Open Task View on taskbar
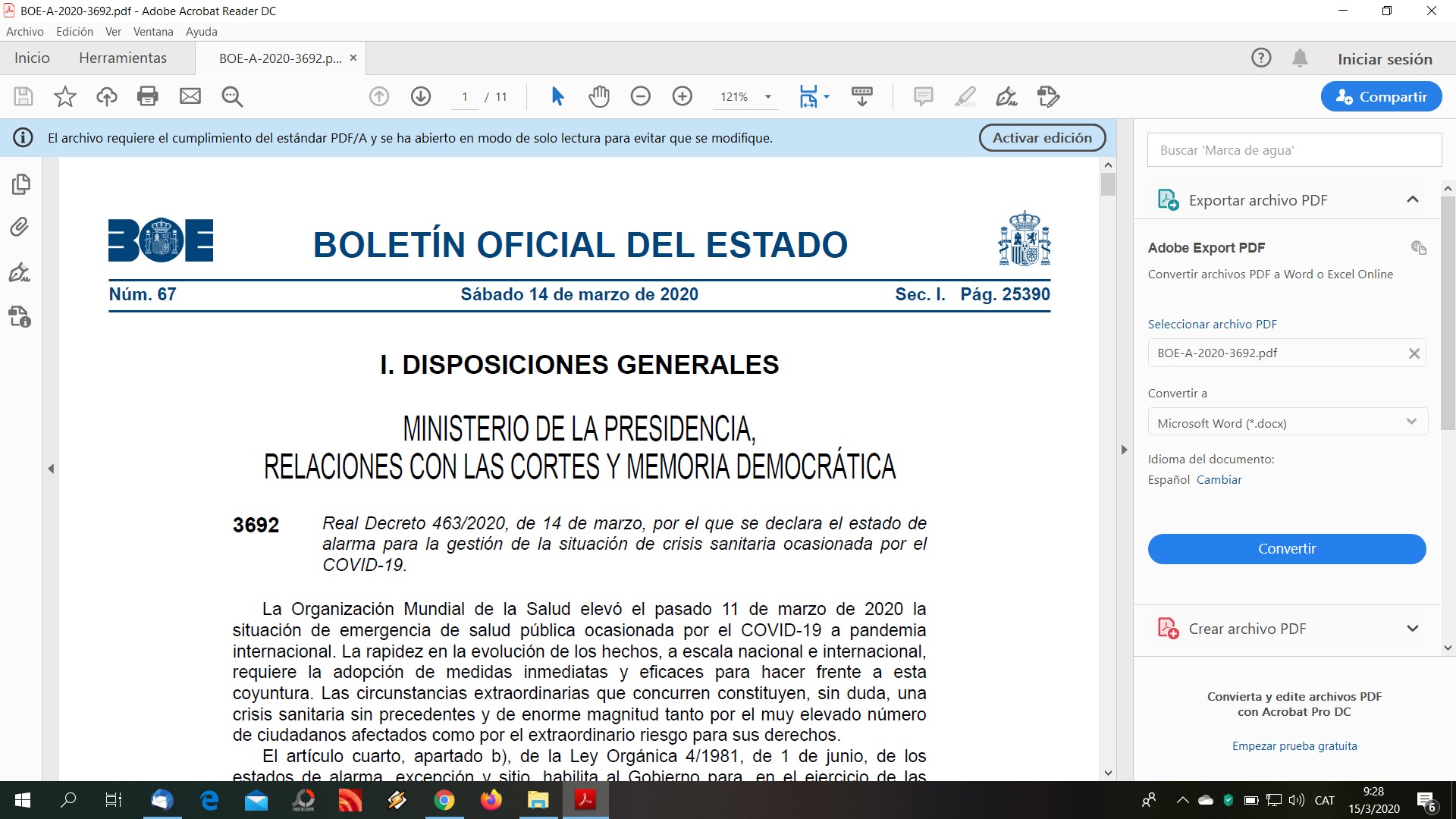This screenshot has width=1456, height=819. click(x=114, y=800)
